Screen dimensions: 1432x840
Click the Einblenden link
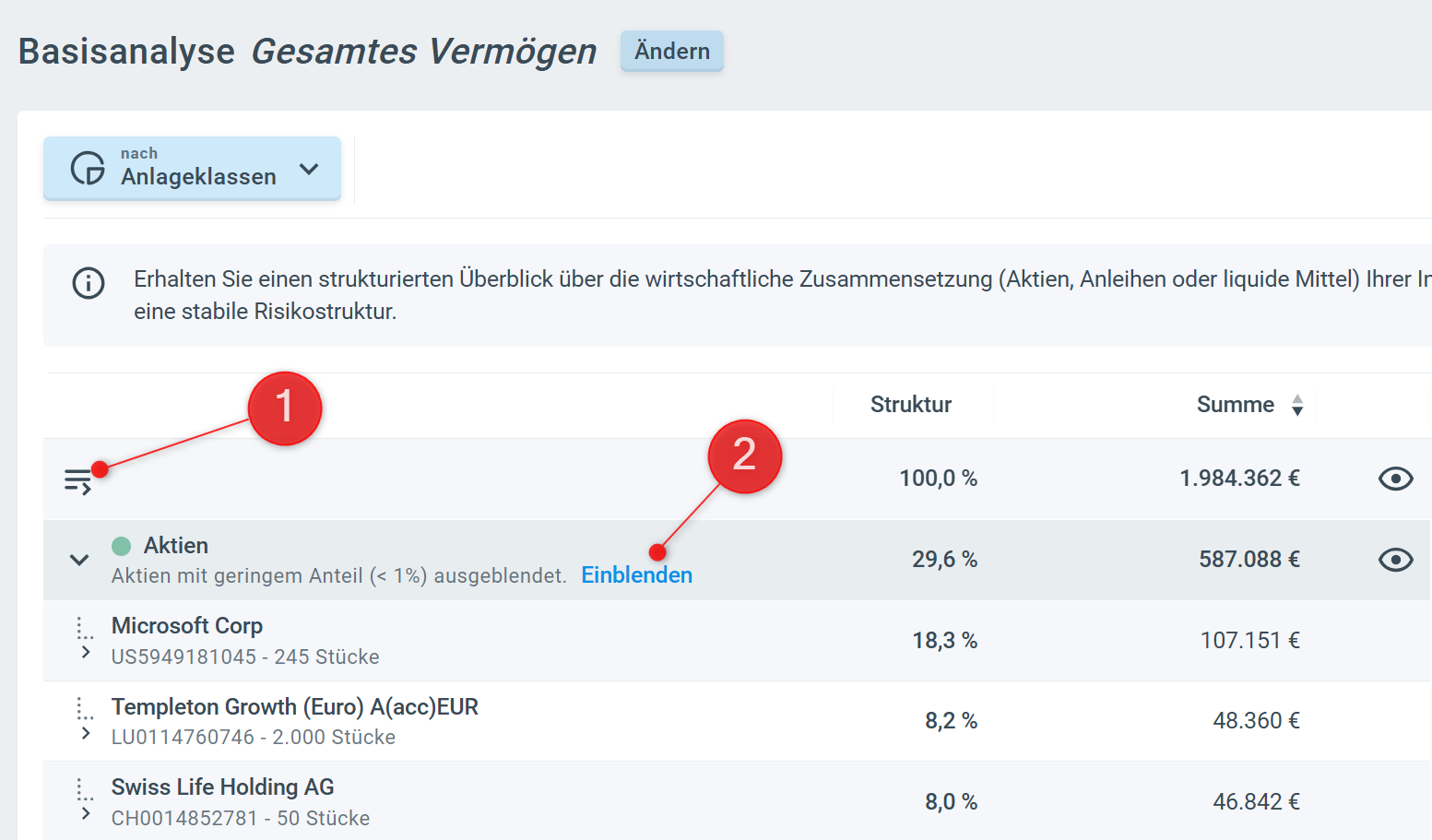(x=636, y=575)
